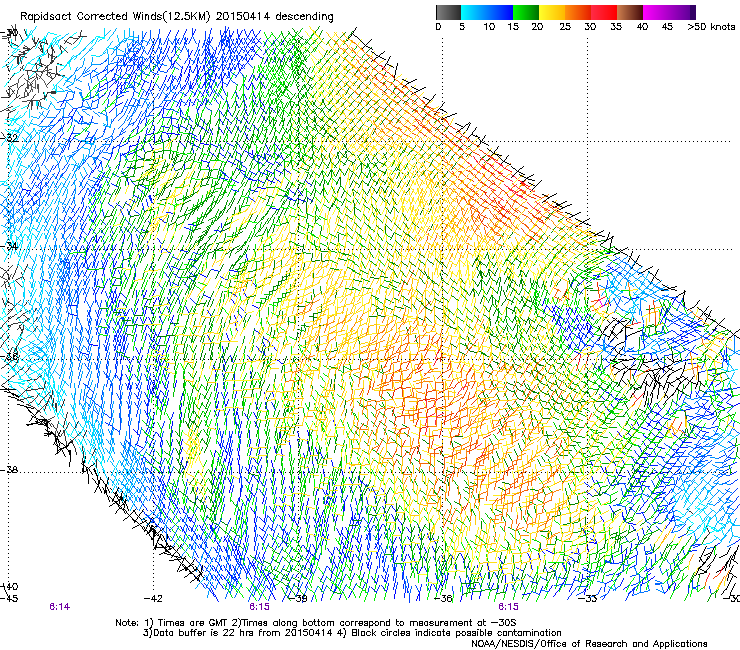Click the '6:15' time label beside -39
Screen dimensions: 740x650
[x=259, y=607]
